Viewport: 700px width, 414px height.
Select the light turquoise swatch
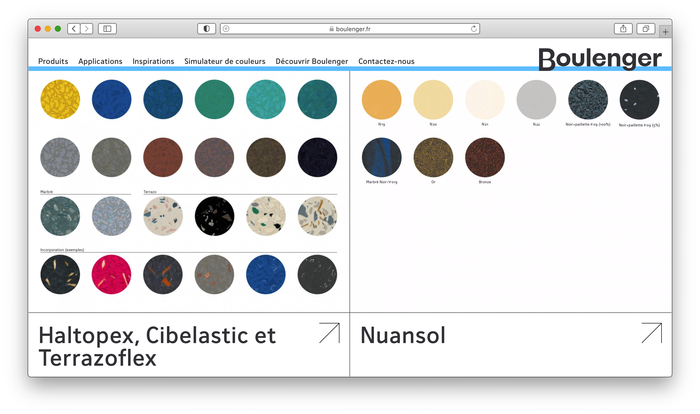(x=266, y=99)
